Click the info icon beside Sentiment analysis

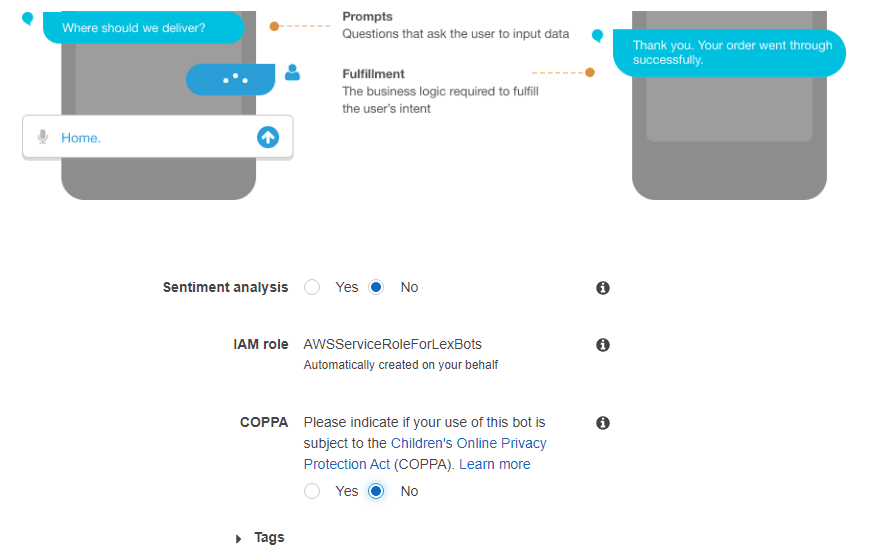point(602,288)
